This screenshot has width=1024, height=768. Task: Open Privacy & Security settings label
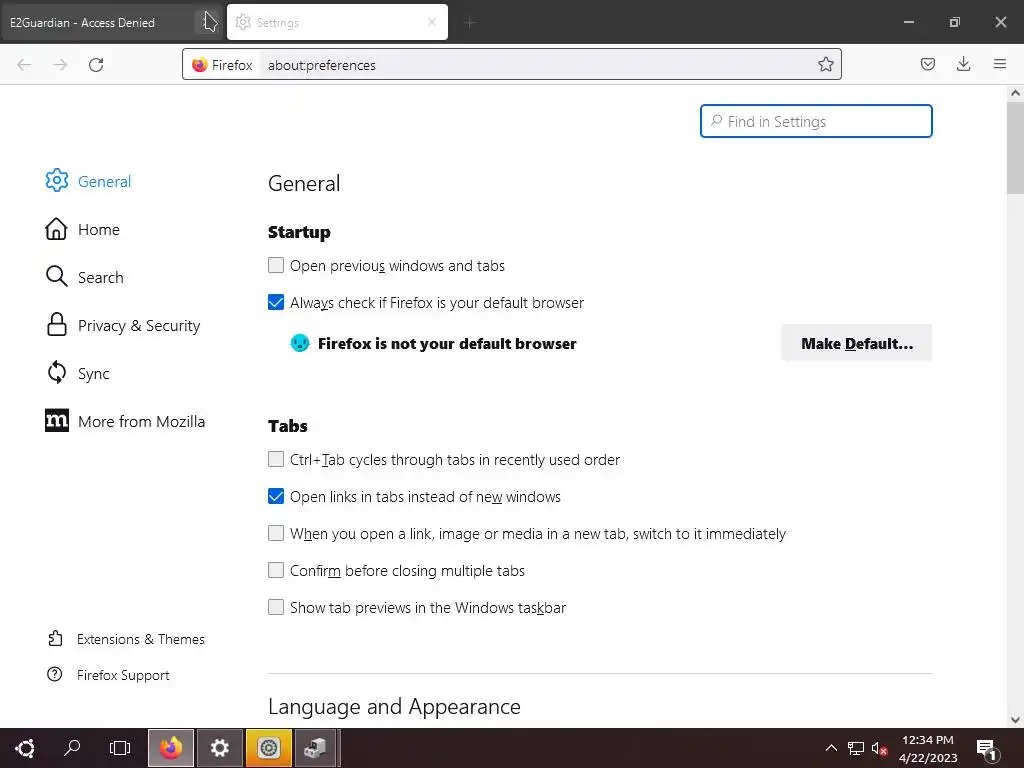point(139,325)
